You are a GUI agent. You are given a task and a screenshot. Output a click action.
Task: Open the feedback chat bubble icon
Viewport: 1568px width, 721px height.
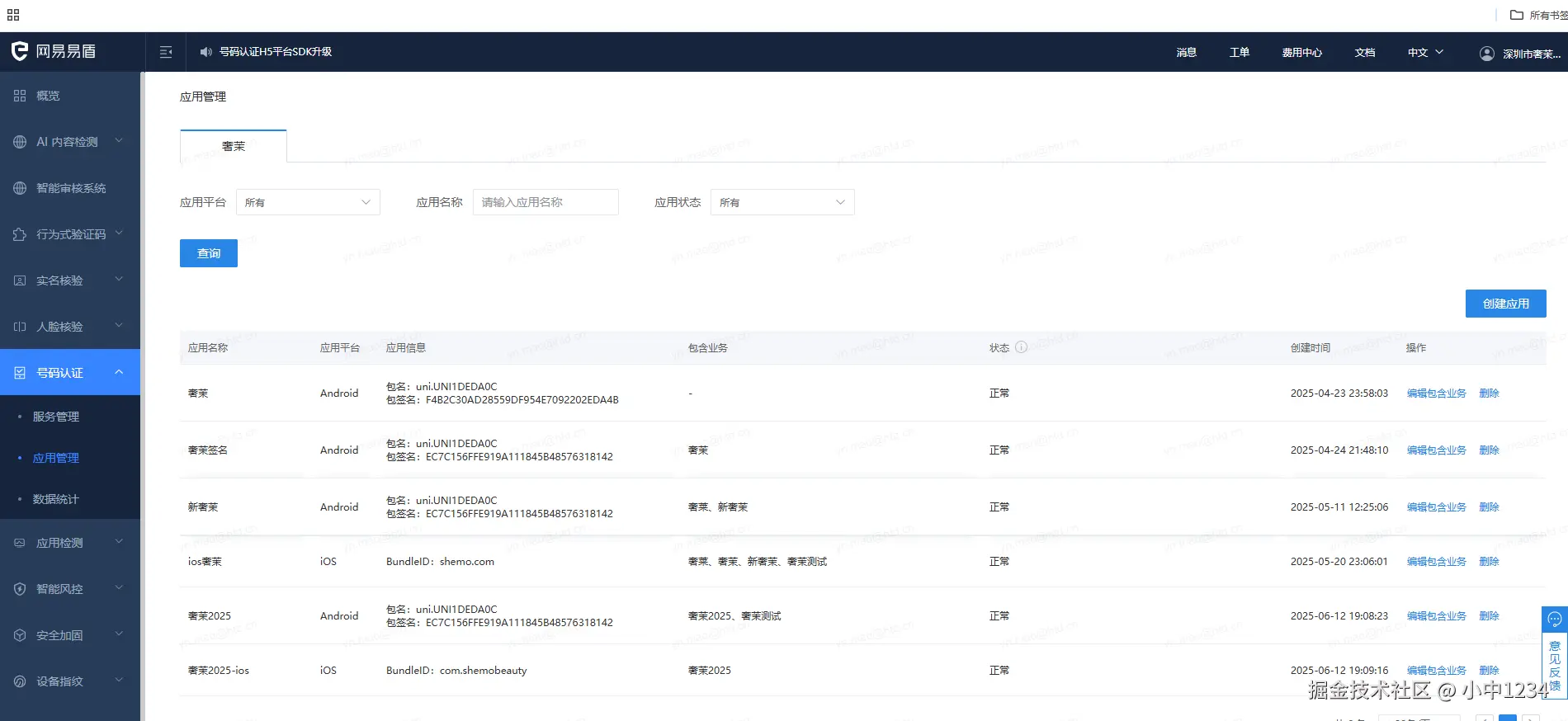(1555, 620)
